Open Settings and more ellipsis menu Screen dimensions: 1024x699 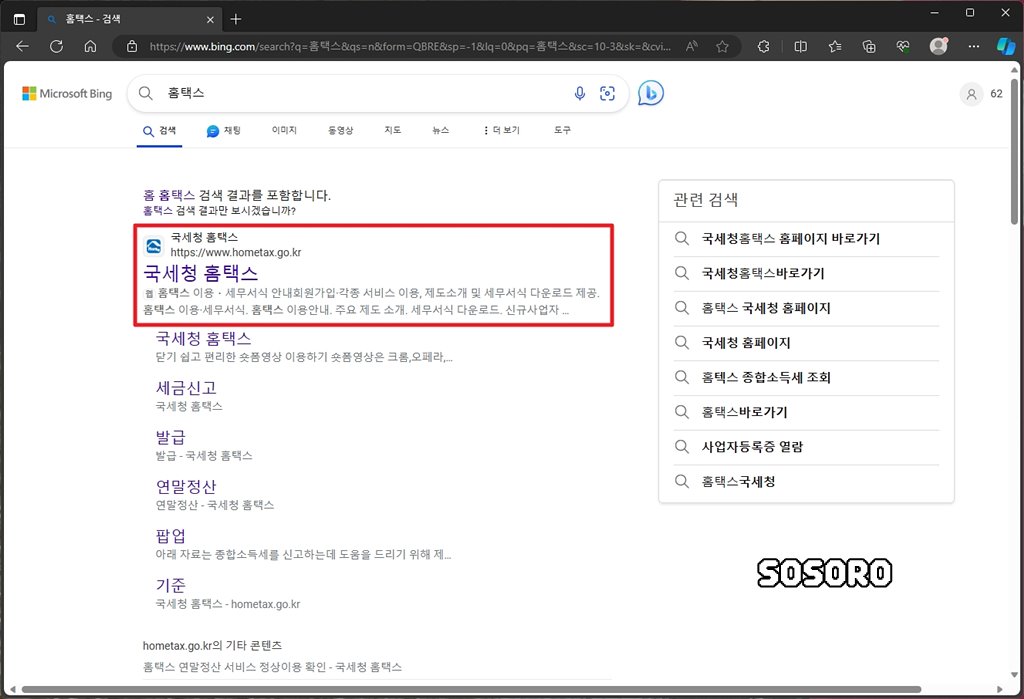click(x=974, y=46)
